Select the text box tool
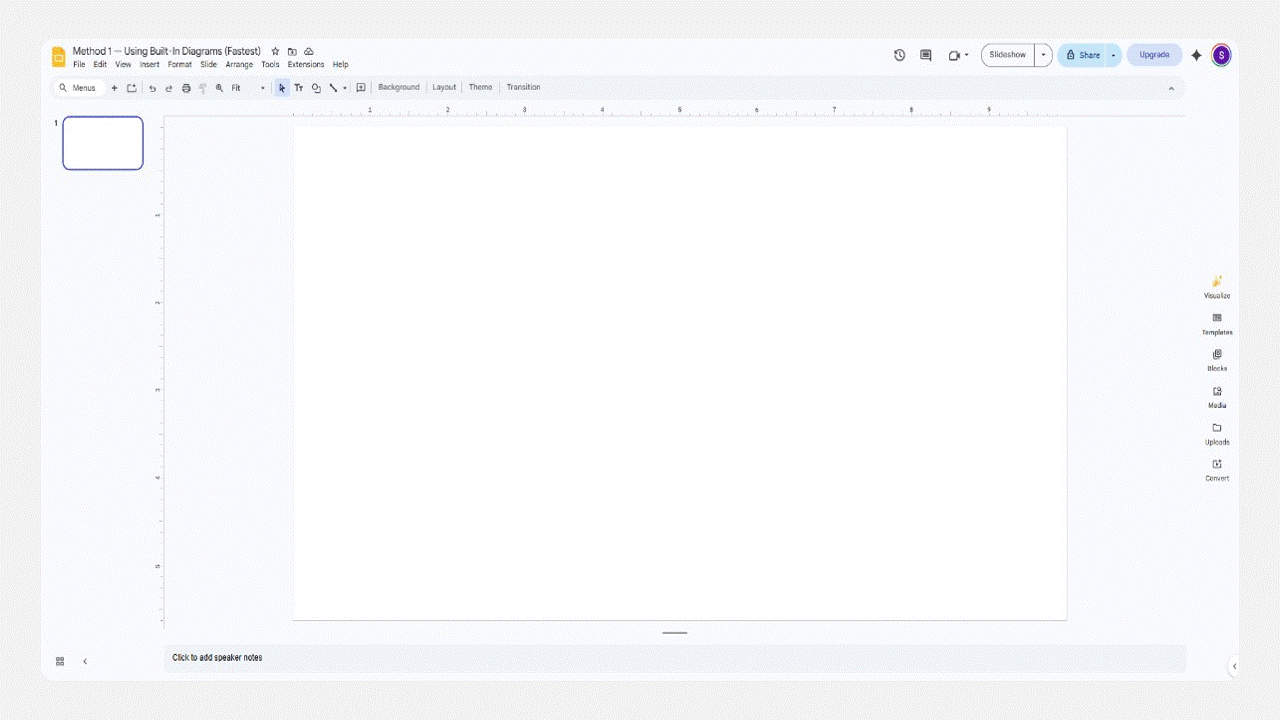 (299, 88)
